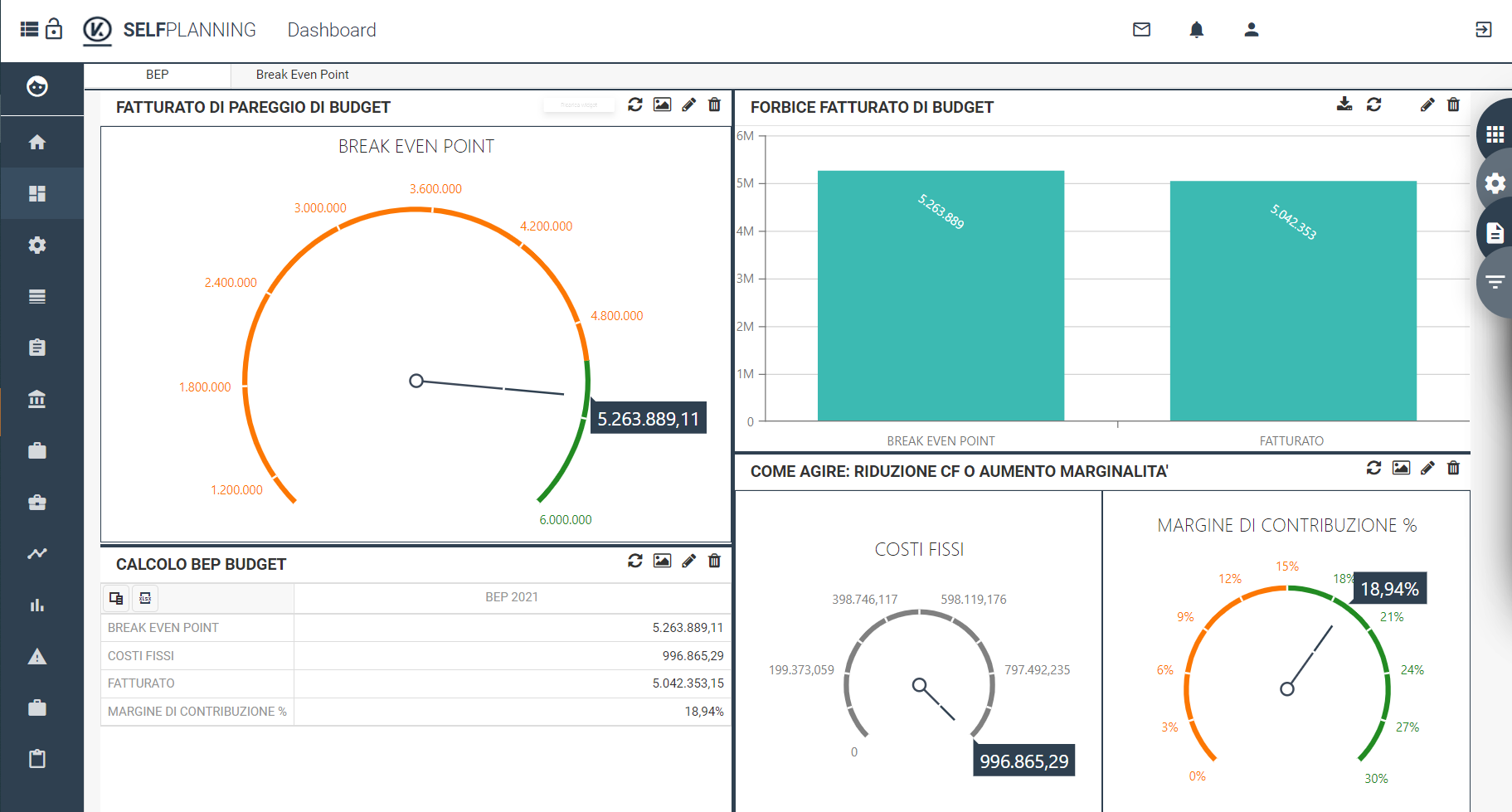The height and width of the screenshot is (812, 1512).
Task: Click the 18,94% gauge value label
Action: (x=1389, y=589)
